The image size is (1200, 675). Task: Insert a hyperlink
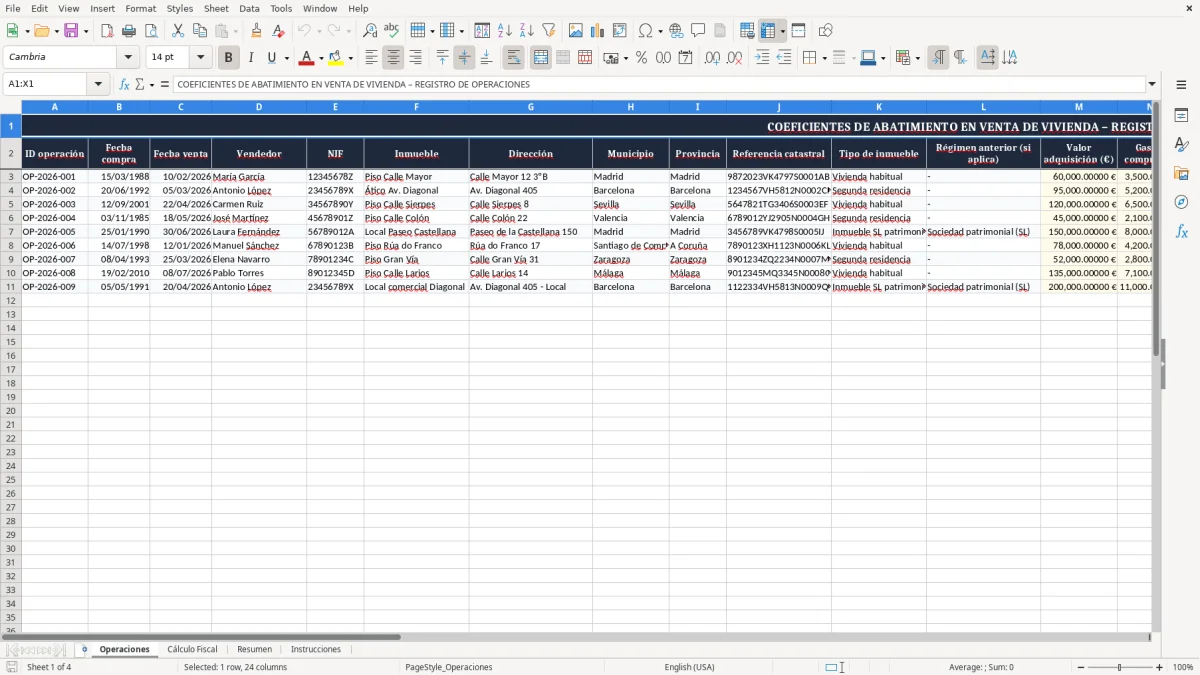(676, 31)
